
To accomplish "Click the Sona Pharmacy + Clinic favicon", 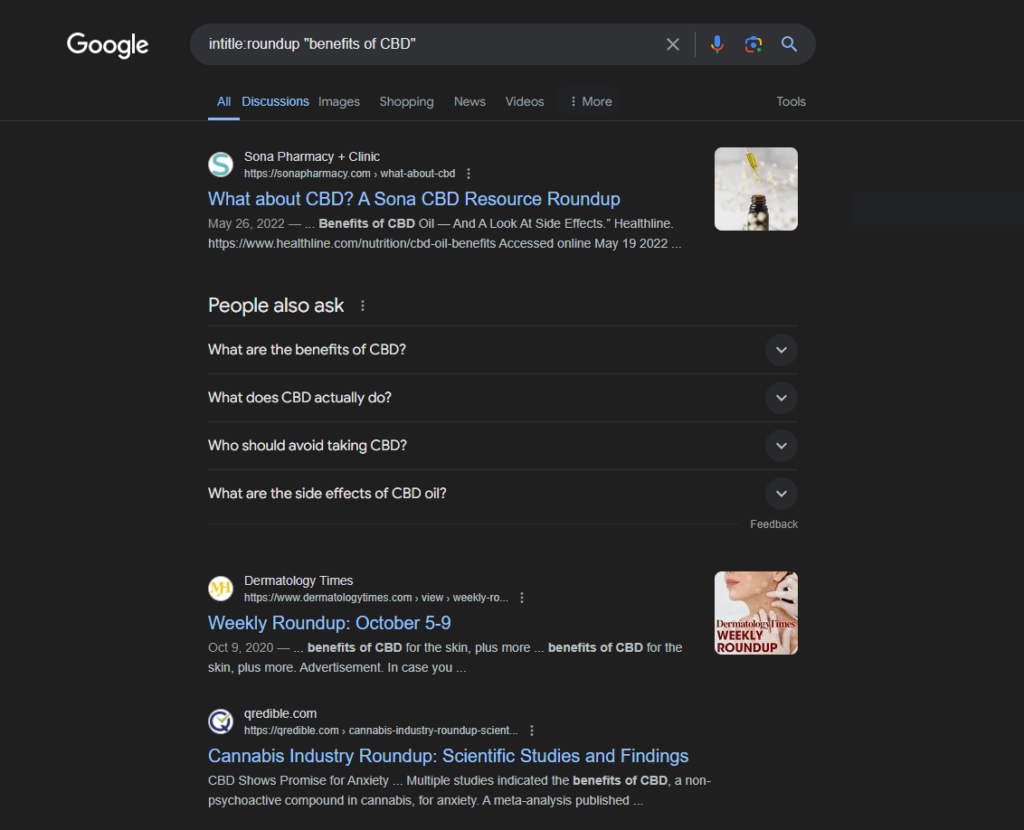I will point(220,164).
